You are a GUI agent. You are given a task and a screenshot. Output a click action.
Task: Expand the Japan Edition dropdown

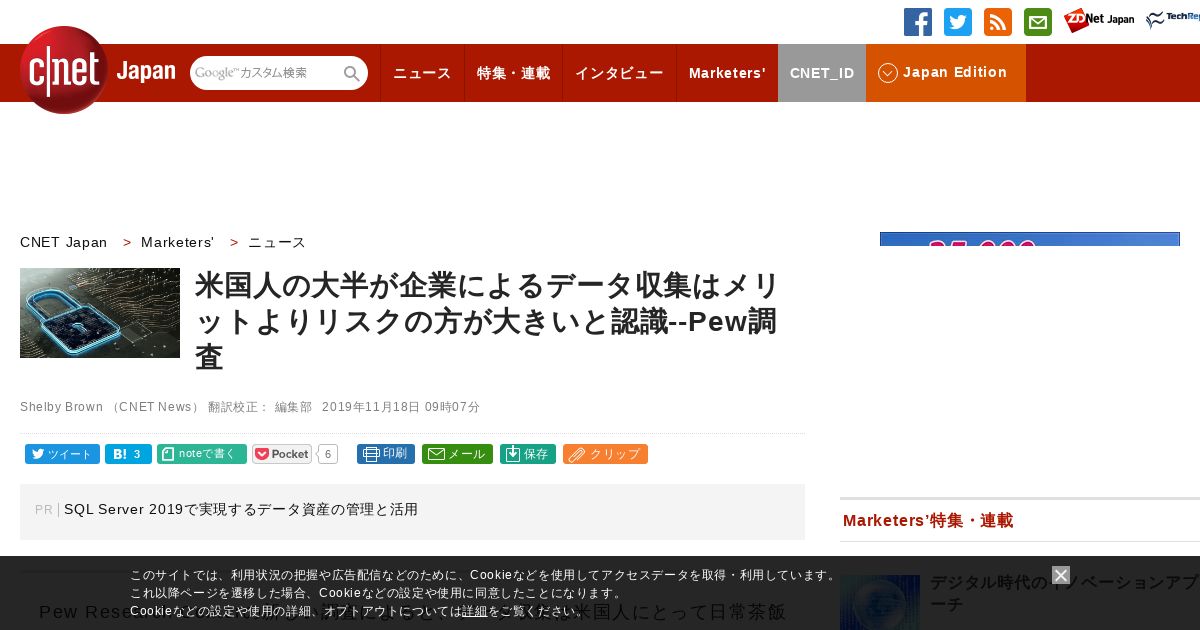[946, 73]
